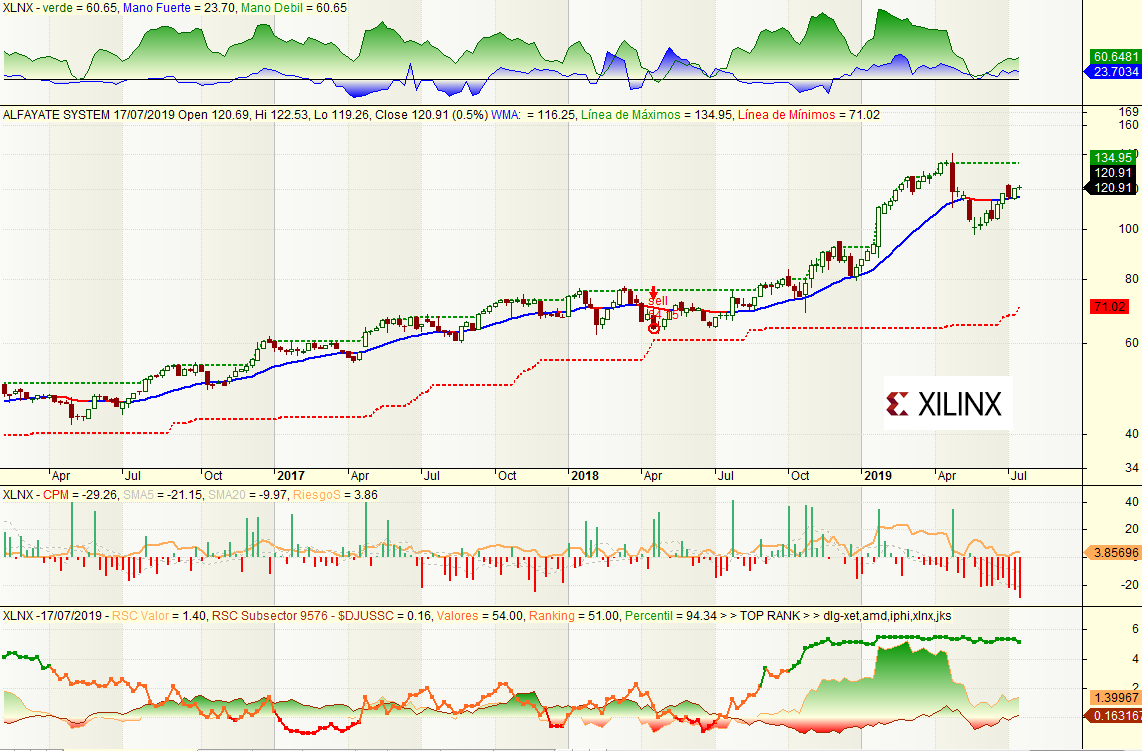Click the 'Percentil = 94.34' label
The height and width of the screenshot is (751, 1142).
[672, 616]
